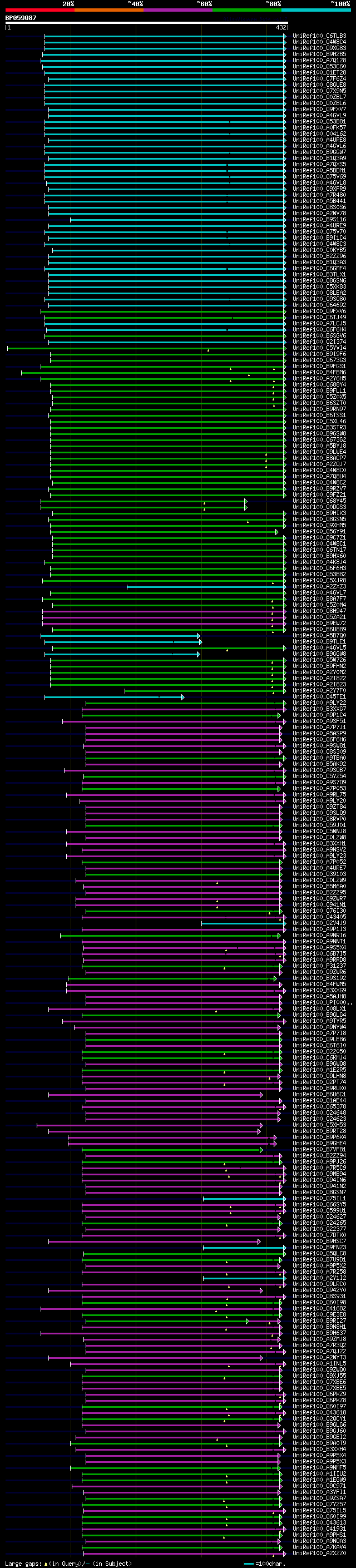This screenshot has height=1568, width=356.
Task: Open hit UniRef100_Q1ET28
Action: point(319,72)
